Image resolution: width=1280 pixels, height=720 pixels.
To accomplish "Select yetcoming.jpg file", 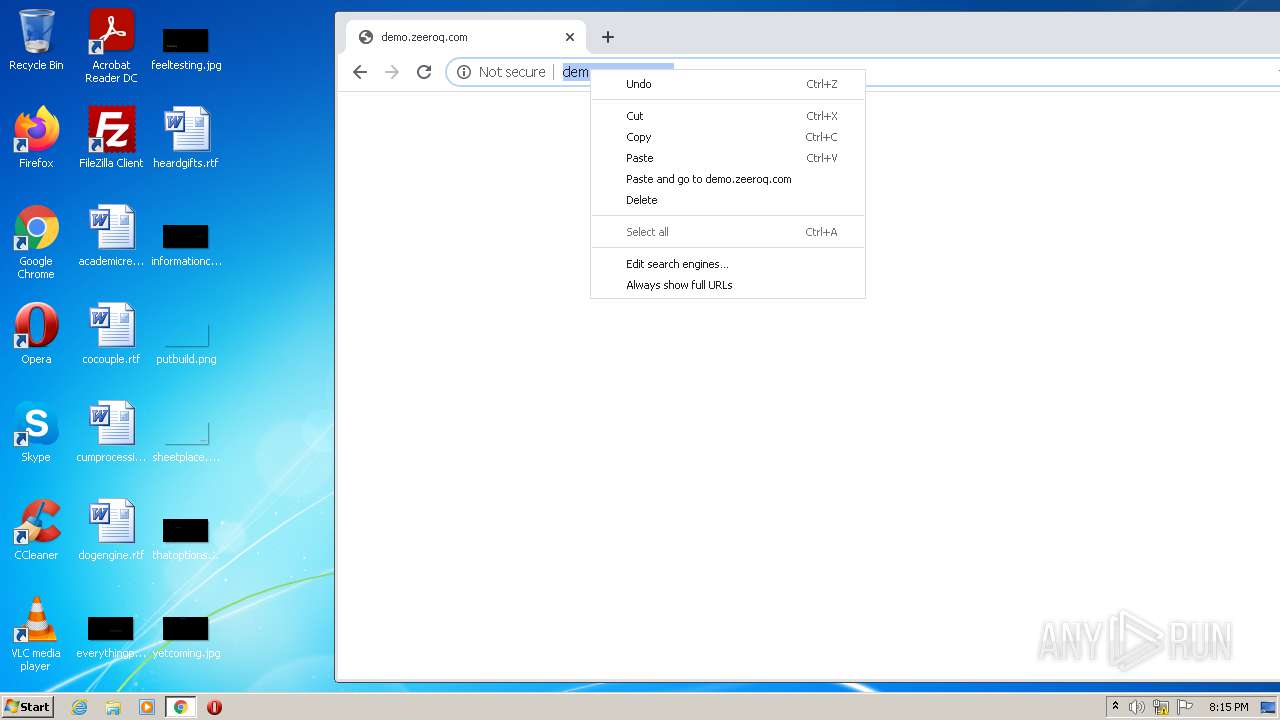I will (x=186, y=636).
